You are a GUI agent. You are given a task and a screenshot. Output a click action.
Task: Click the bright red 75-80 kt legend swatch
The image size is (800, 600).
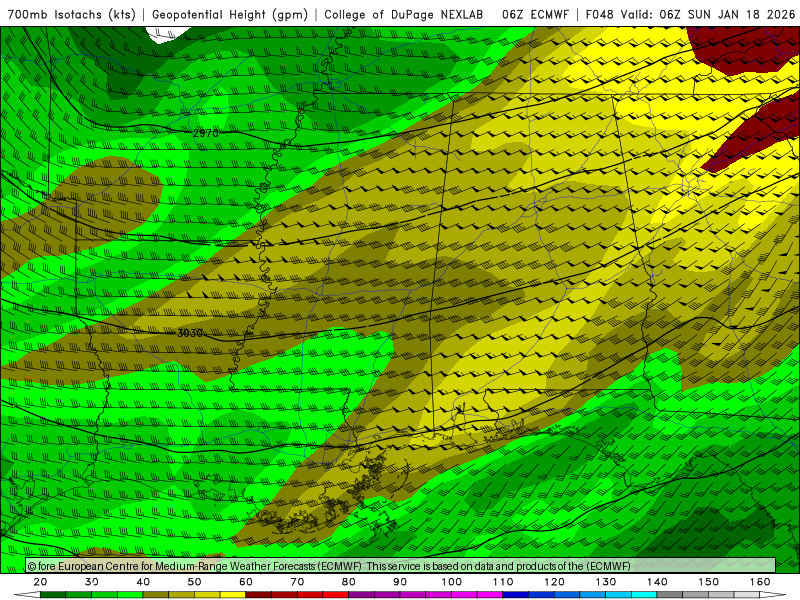coord(336,594)
